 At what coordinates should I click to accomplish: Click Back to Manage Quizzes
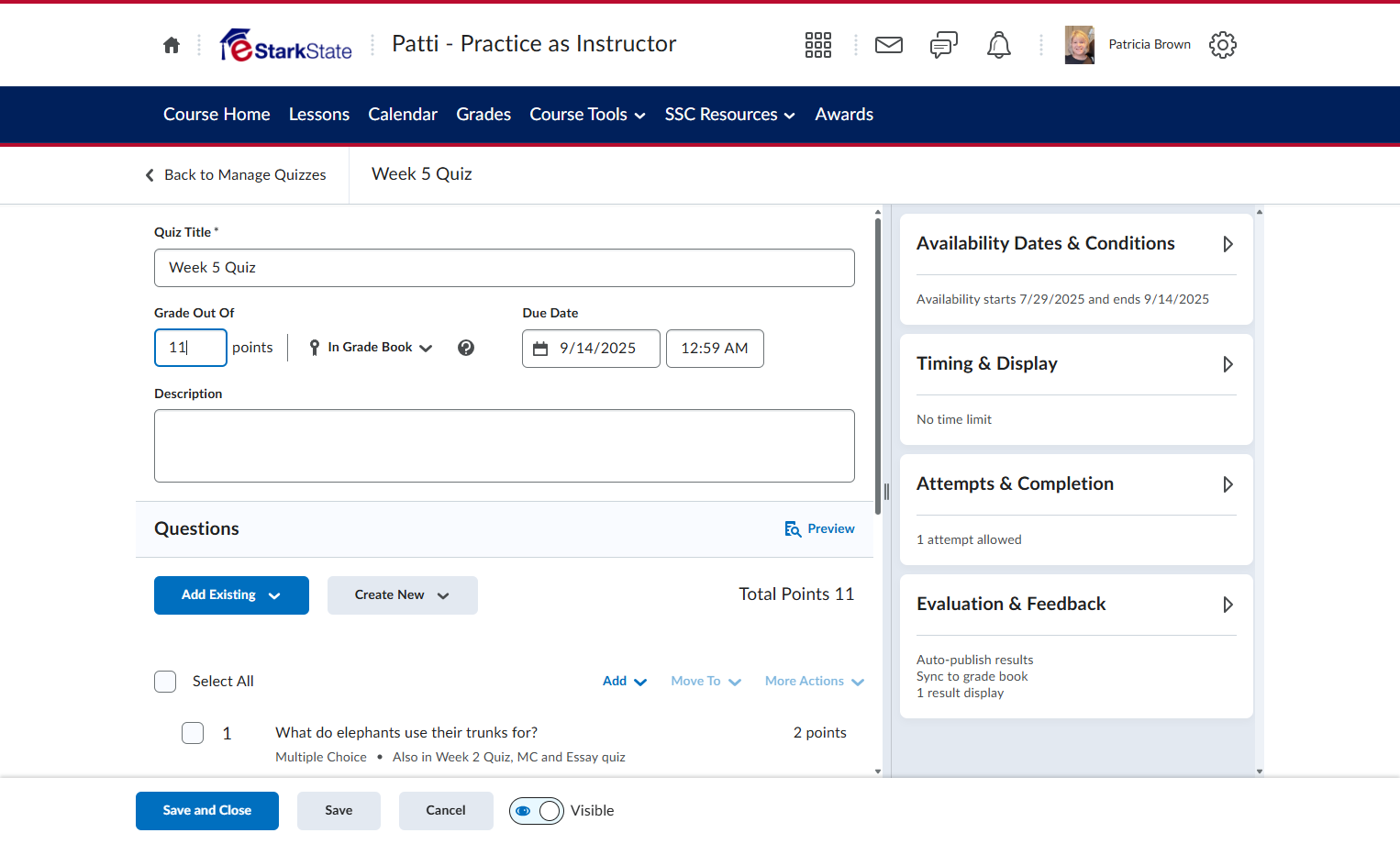[236, 175]
